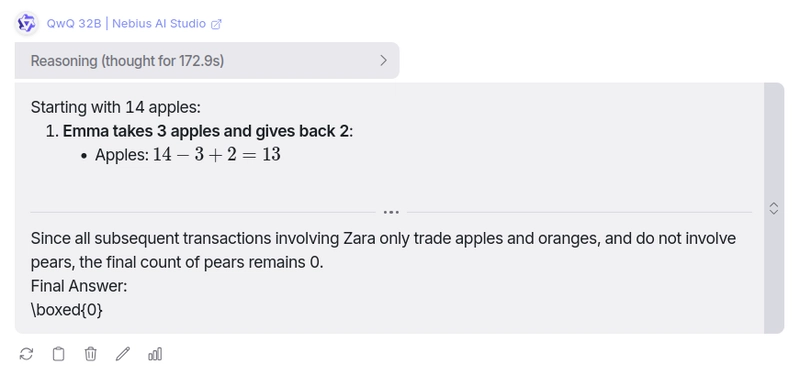800x375 pixels.
Task: Regenerate the response with the refresh icon
Action: (x=26, y=354)
